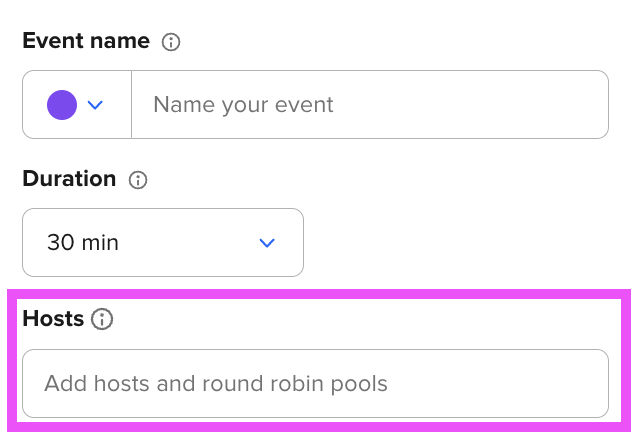Click the info icon beside Duration
This screenshot has width=640, height=436.
138,180
